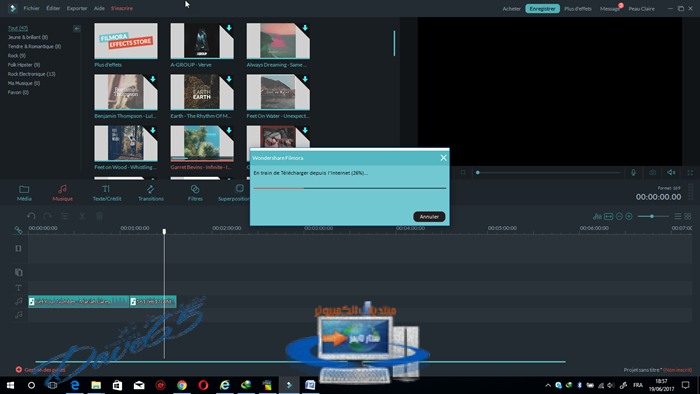Open the Exporter menu
The height and width of the screenshot is (394, 700).
[77, 8]
